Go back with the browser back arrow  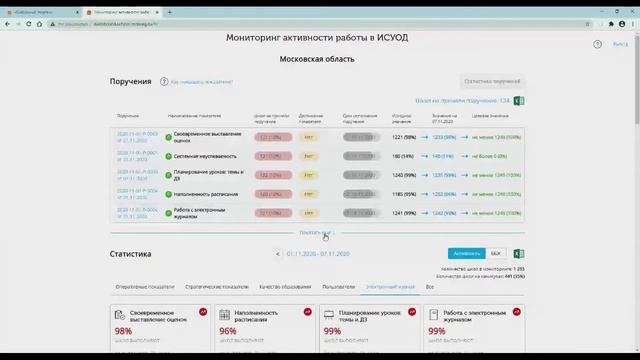7,24
